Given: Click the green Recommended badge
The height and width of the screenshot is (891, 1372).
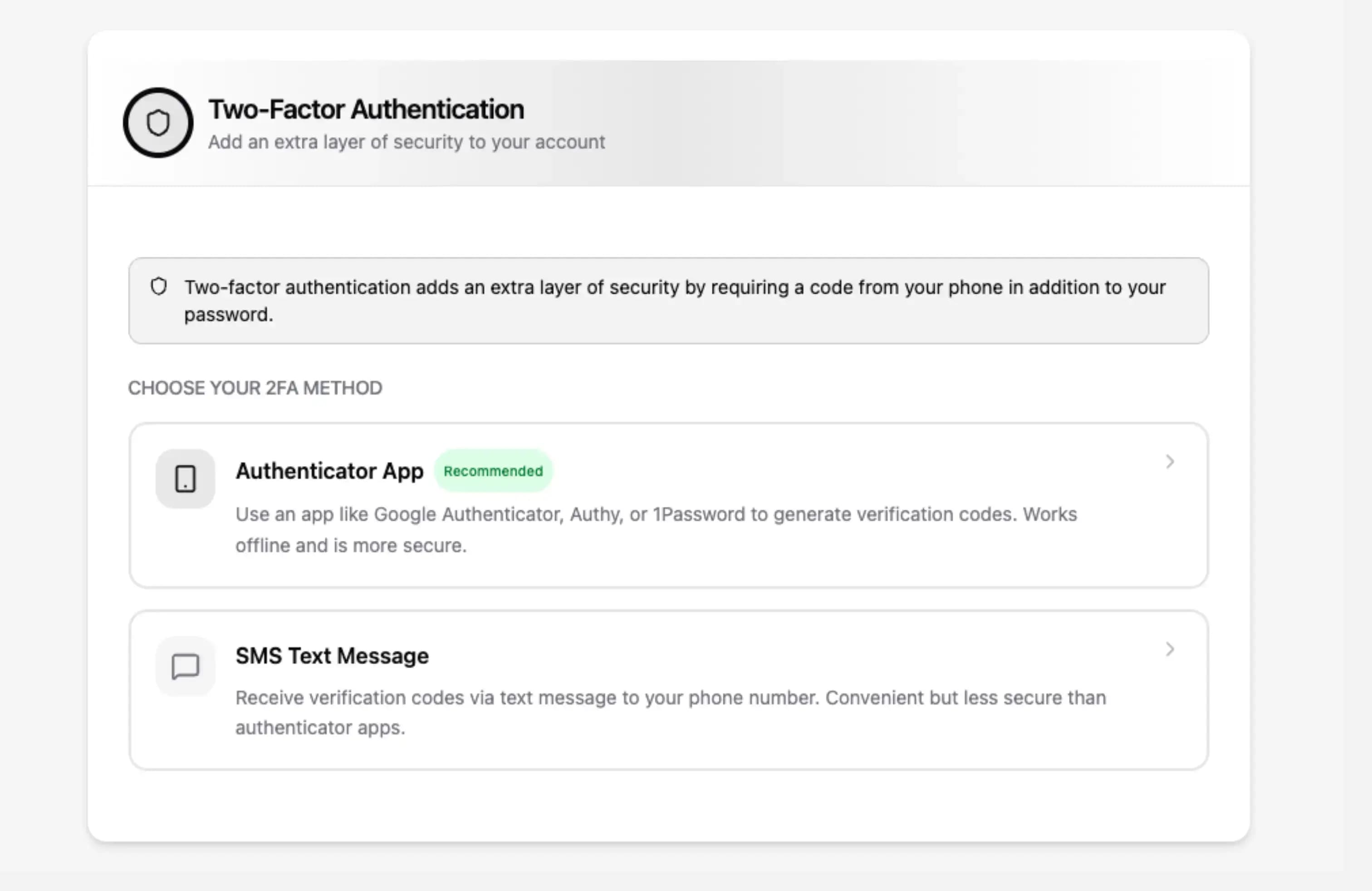Looking at the screenshot, I should click(x=494, y=471).
